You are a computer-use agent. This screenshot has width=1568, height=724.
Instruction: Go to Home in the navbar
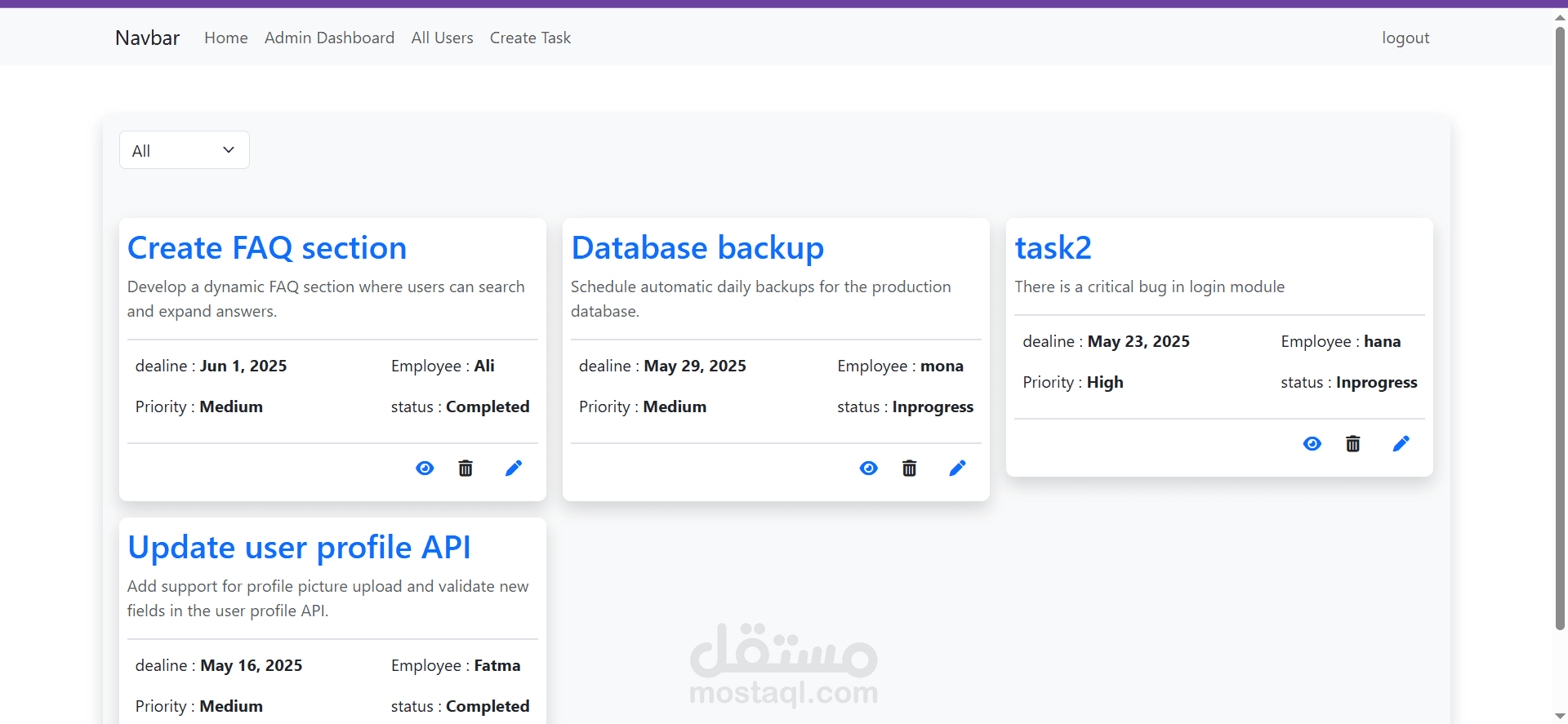point(226,38)
